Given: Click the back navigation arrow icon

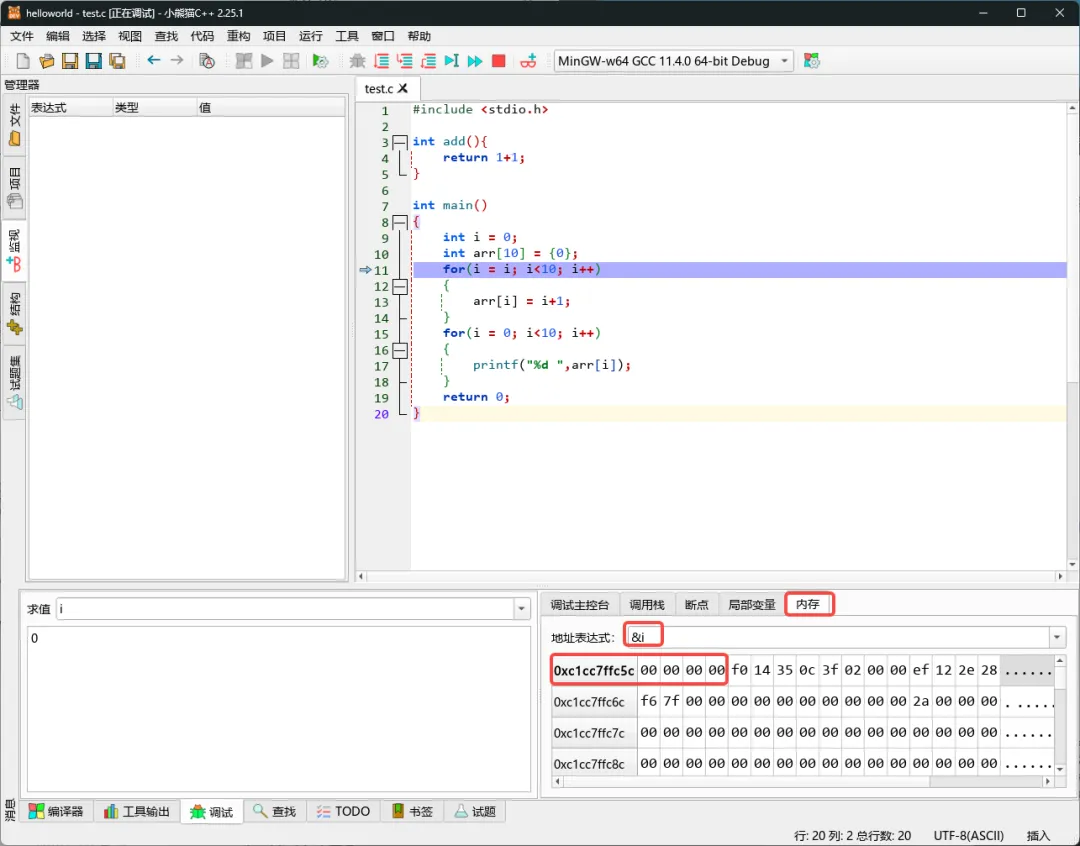Looking at the screenshot, I should click(x=153, y=61).
